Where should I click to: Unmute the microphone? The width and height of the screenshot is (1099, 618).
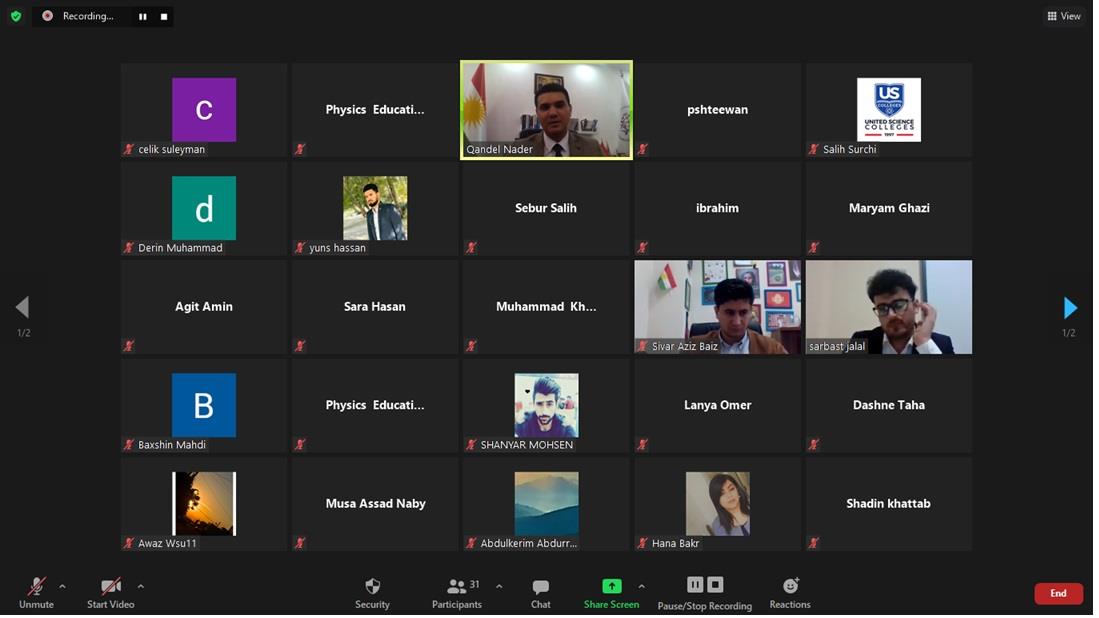click(36, 592)
